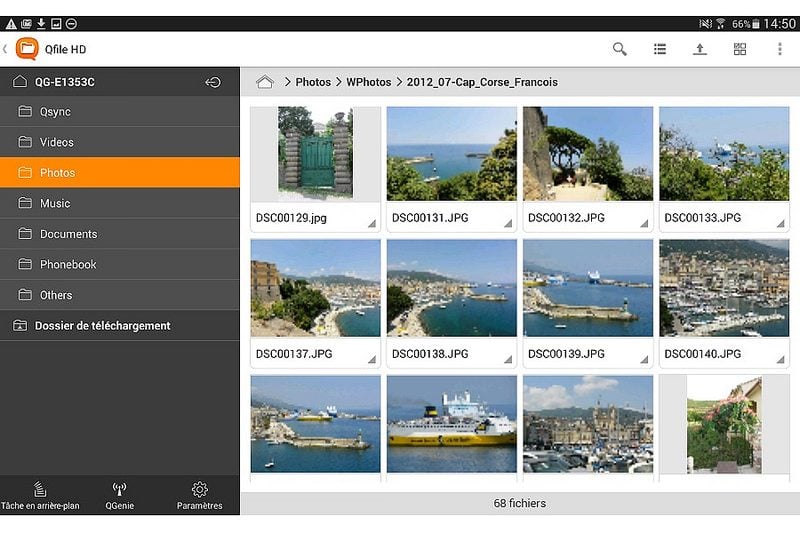Tap the logout icon beside QG-E1353C
Viewport: 800px width, 533px height.
[x=213, y=82]
